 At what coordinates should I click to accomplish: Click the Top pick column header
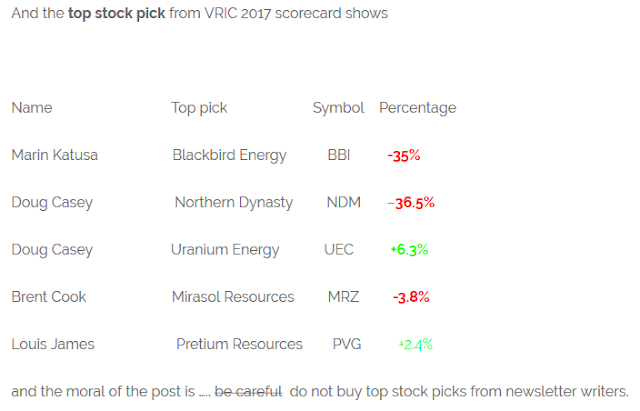click(199, 108)
